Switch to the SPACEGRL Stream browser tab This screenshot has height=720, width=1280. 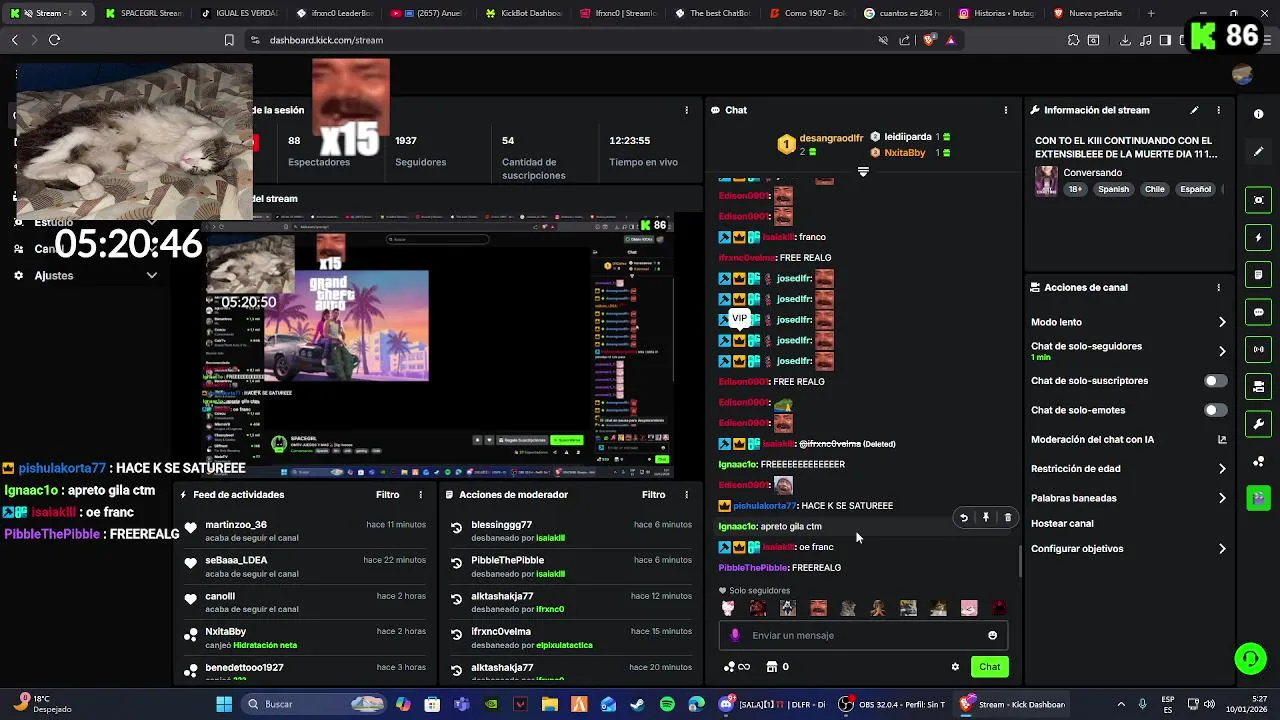coord(143,13)
